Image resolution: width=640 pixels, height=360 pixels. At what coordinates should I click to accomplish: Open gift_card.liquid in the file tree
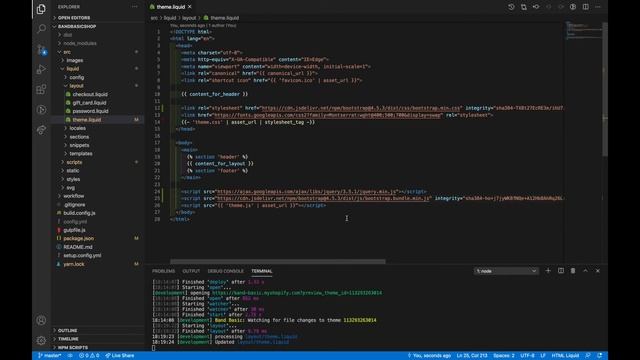tap(98, 103)
